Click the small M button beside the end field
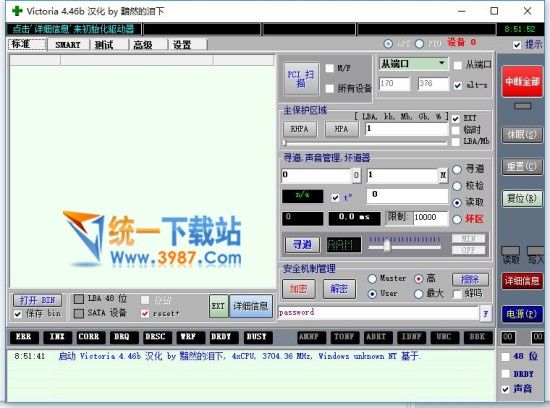The height and width of the screenshot is (408, 550). (443, 175)
